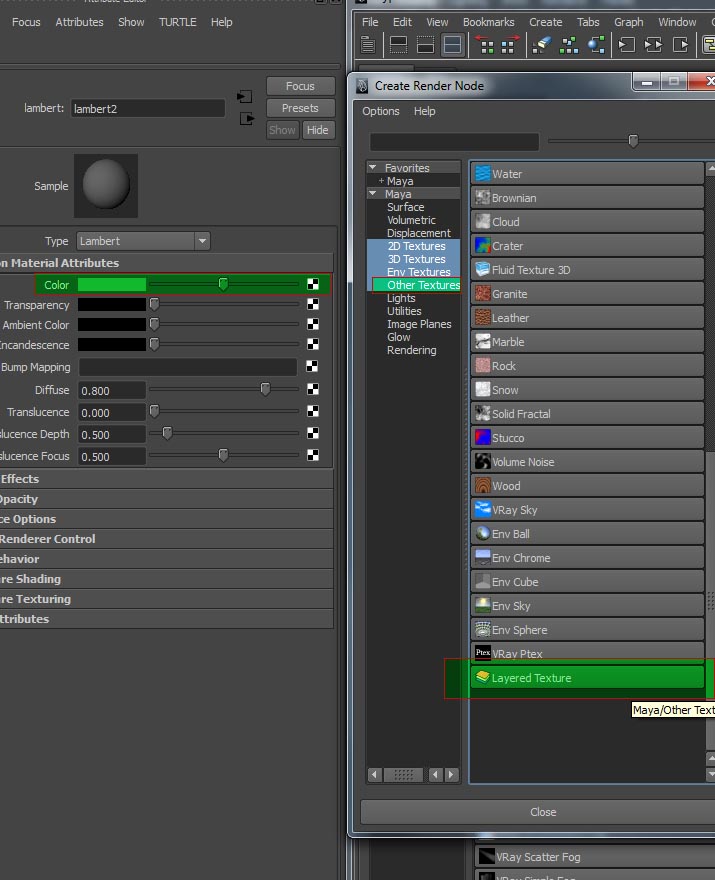This screenshot has width=715, height=880.
Task: Open Help menu in Create Render Node
Action: click(x=424, y=111)
